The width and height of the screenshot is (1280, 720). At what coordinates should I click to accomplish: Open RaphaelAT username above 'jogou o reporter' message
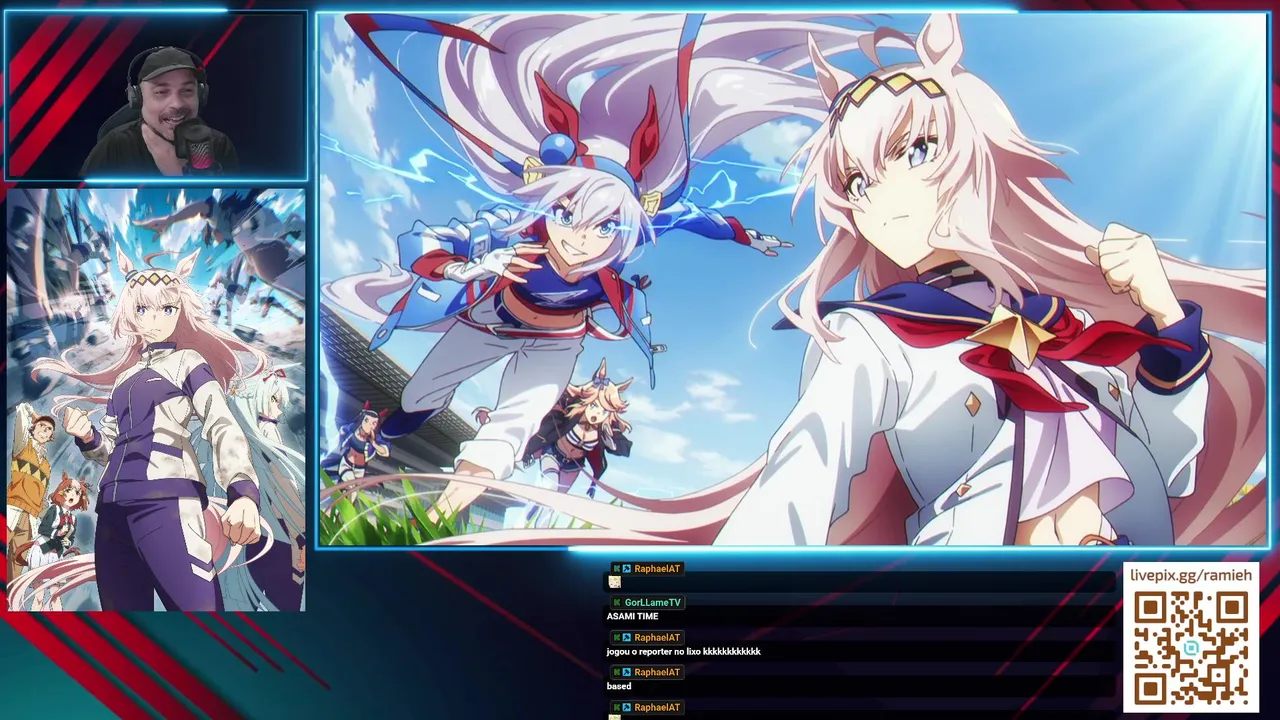[x=657, y=638]
